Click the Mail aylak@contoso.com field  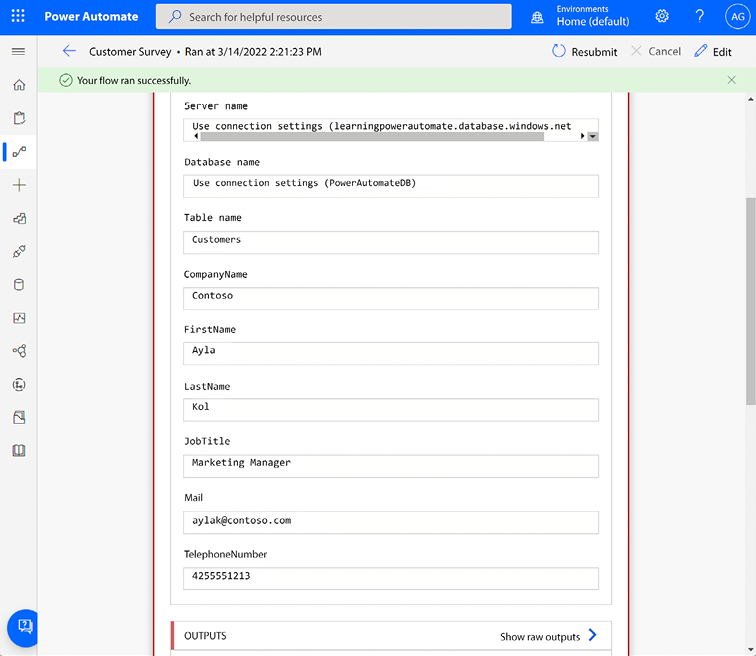click(x=391, y=522)
